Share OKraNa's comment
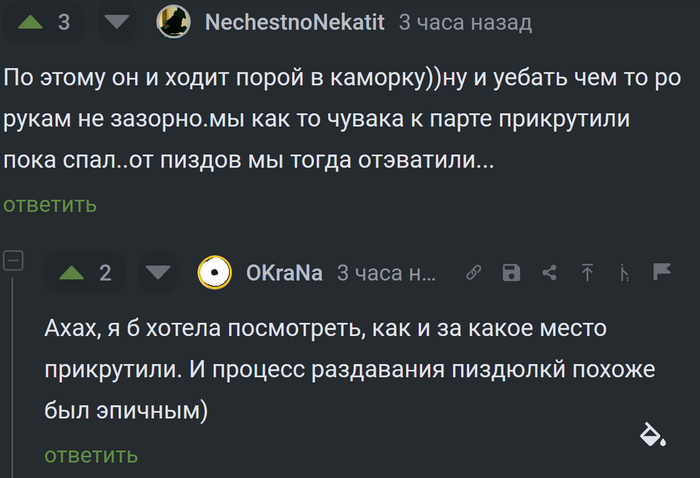The image size is (700, 478). point(550,272)
